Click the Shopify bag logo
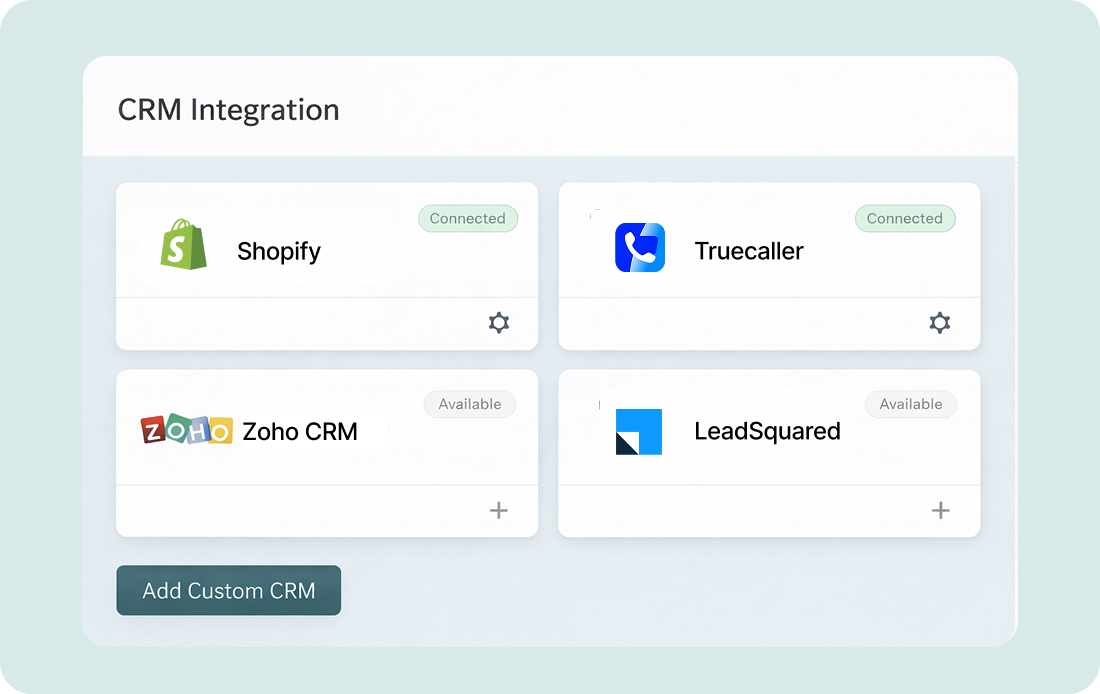Viewport: 1100px width, 694px height. click(183, 244)
